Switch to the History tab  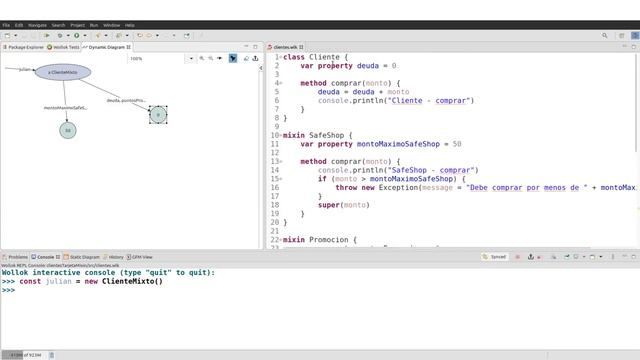tap(113, 257)
